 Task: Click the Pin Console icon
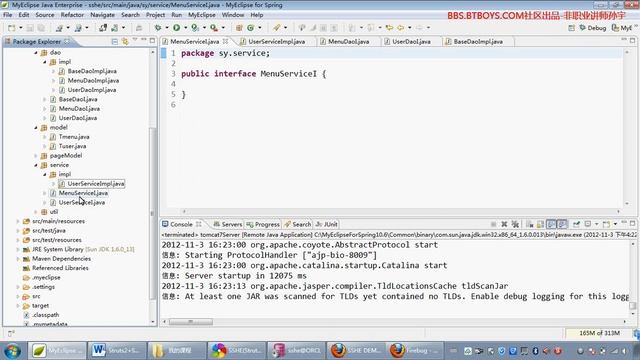pyautogui.click(x=576, y=224)
